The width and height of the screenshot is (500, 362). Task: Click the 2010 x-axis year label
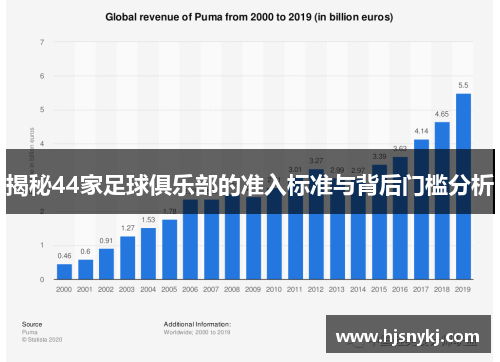coord(274,289)
